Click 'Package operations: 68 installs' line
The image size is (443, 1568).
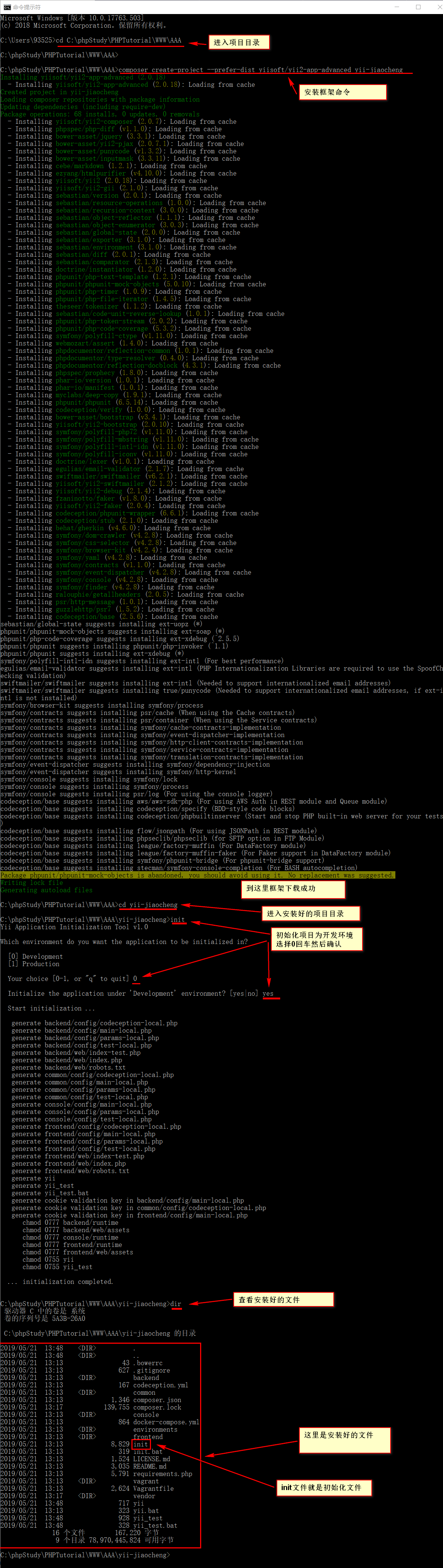[x=100, y=114]
